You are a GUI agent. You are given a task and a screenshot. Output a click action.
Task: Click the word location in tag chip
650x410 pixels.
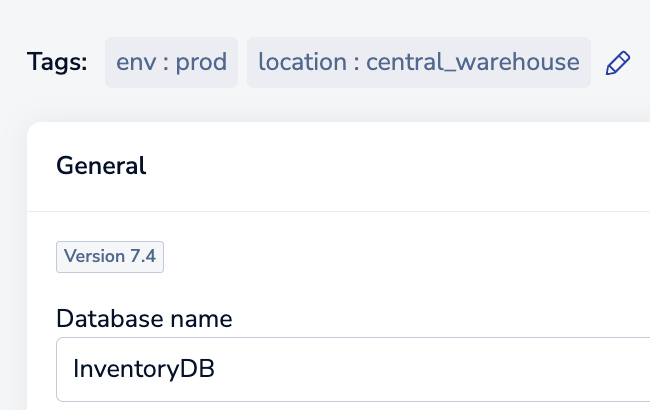(x=302, y=63)
